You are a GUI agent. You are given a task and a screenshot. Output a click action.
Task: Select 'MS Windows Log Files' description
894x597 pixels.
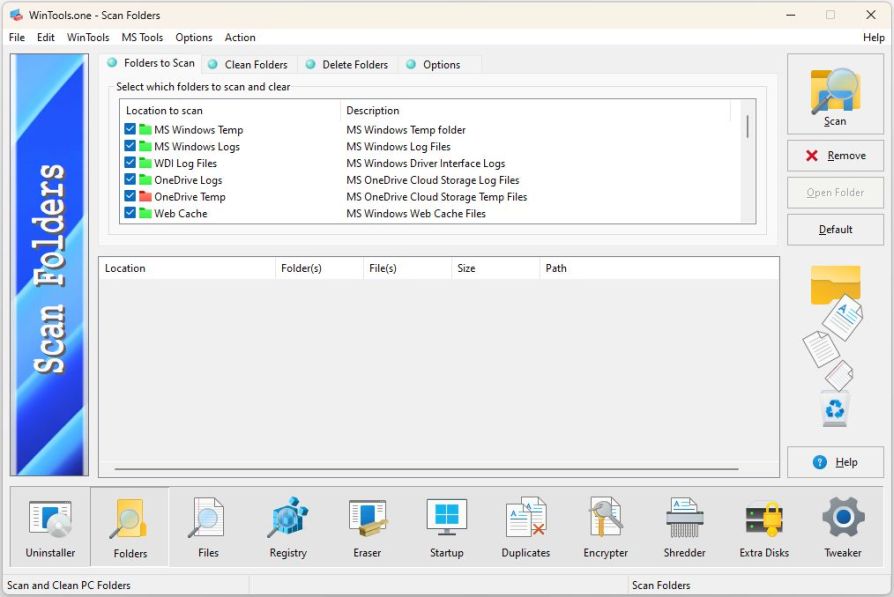coord(399,147)
